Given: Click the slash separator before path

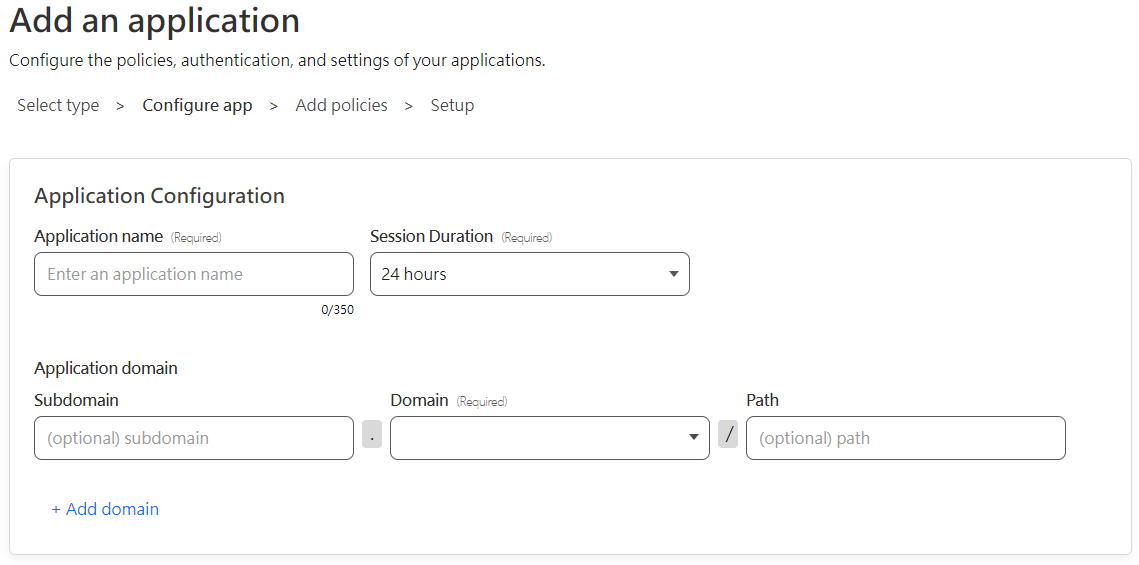Looking at the screenshot, I should 728,434.
